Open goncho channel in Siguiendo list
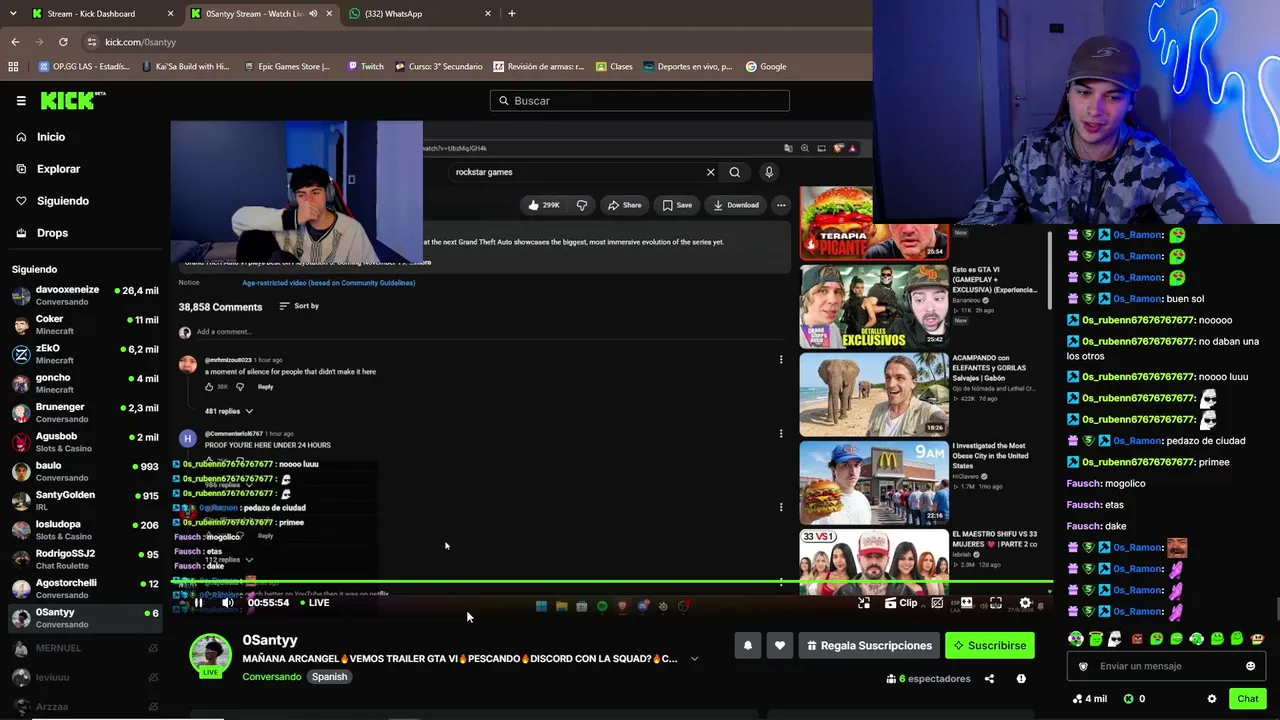 (x=85, y=383)
